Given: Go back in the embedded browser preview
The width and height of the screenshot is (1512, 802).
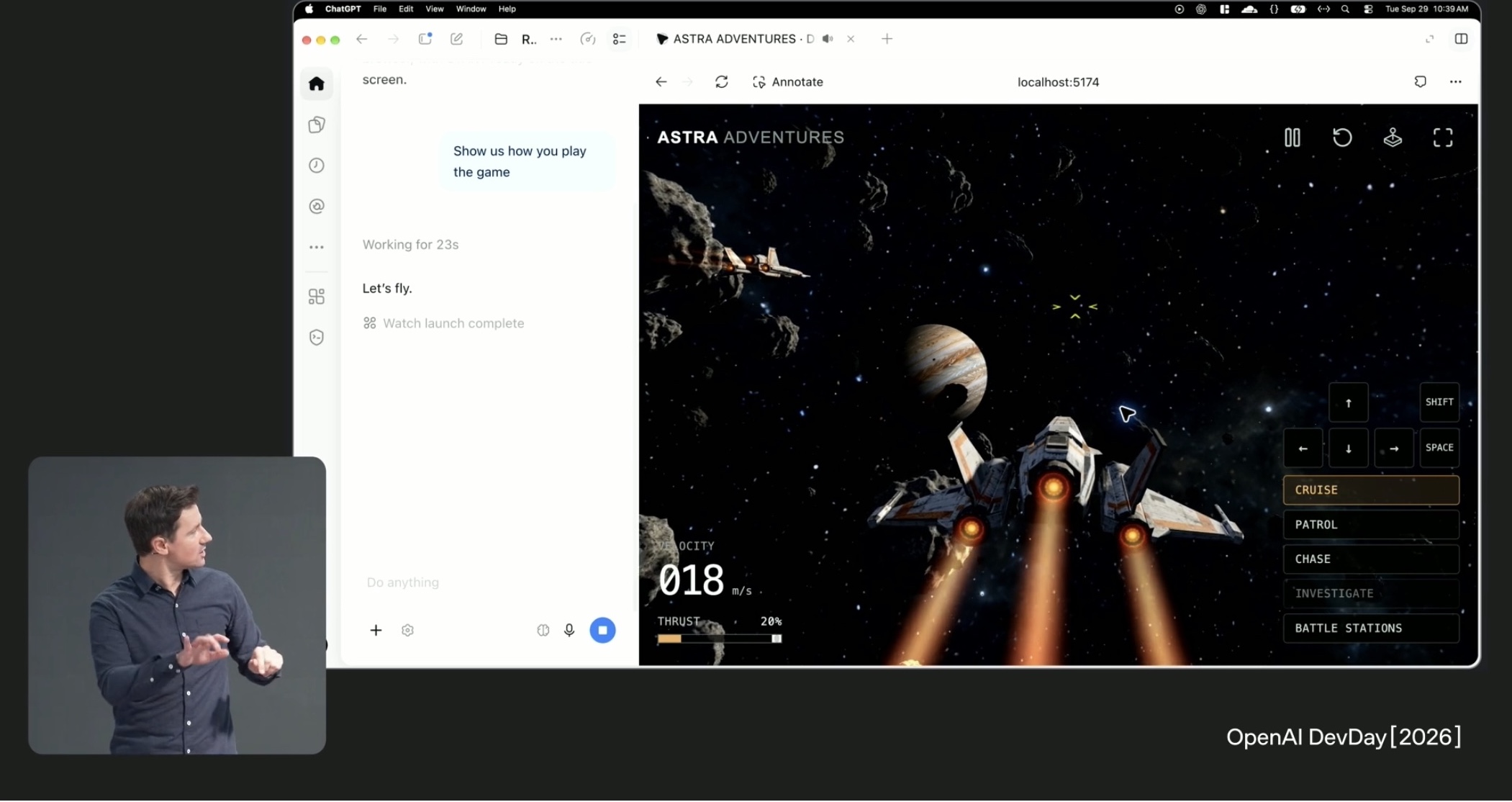Looking at the screenshot, I should click(x=661, y=82).
